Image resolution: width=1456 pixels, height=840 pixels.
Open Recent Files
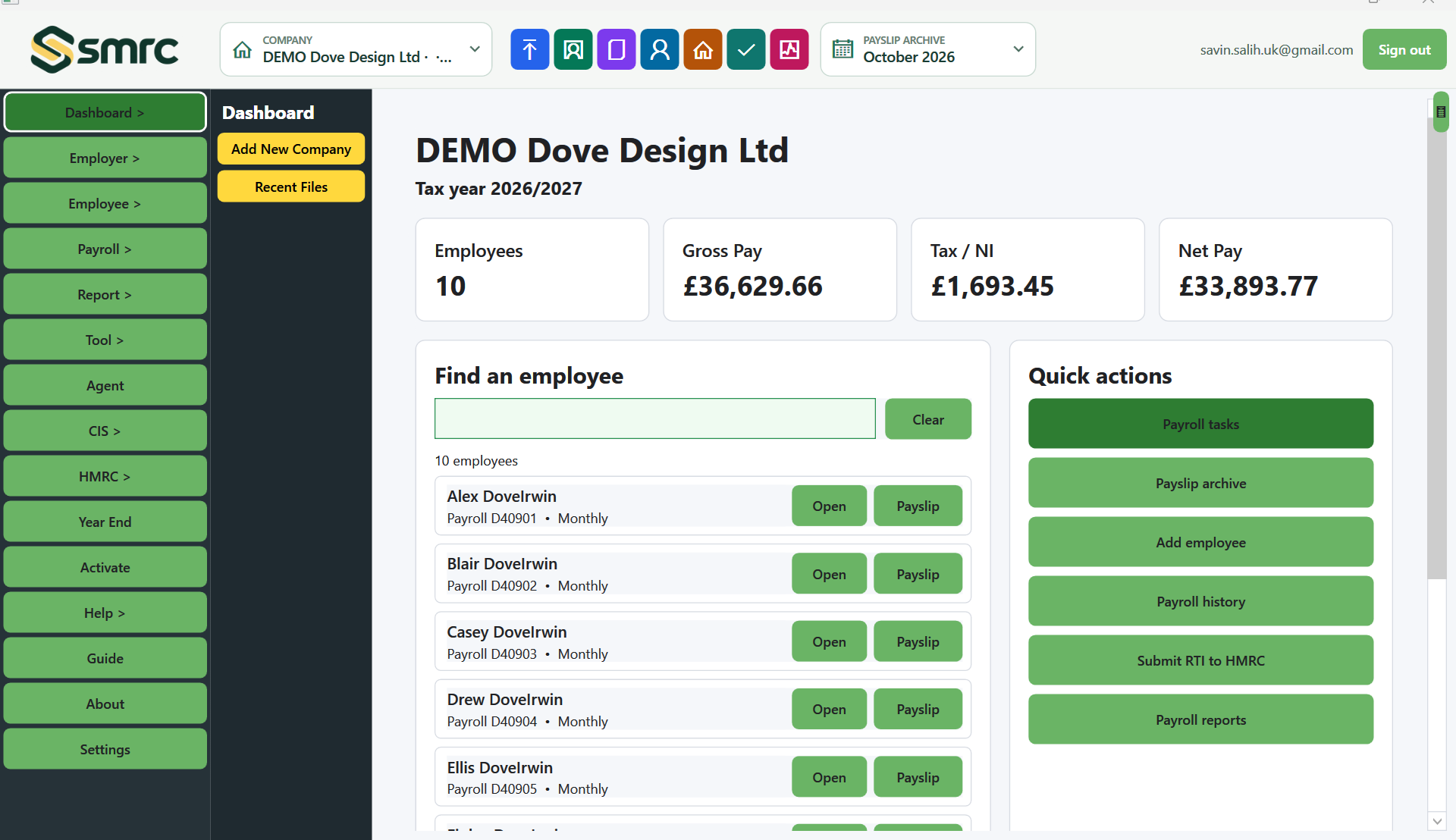(291, 186)
